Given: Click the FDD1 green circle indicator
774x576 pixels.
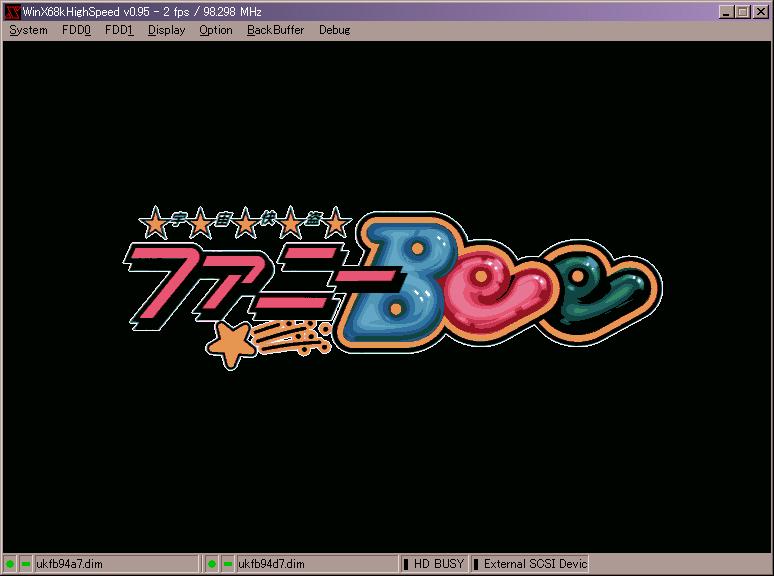Looking at the screenshot, I should [212, 564].
